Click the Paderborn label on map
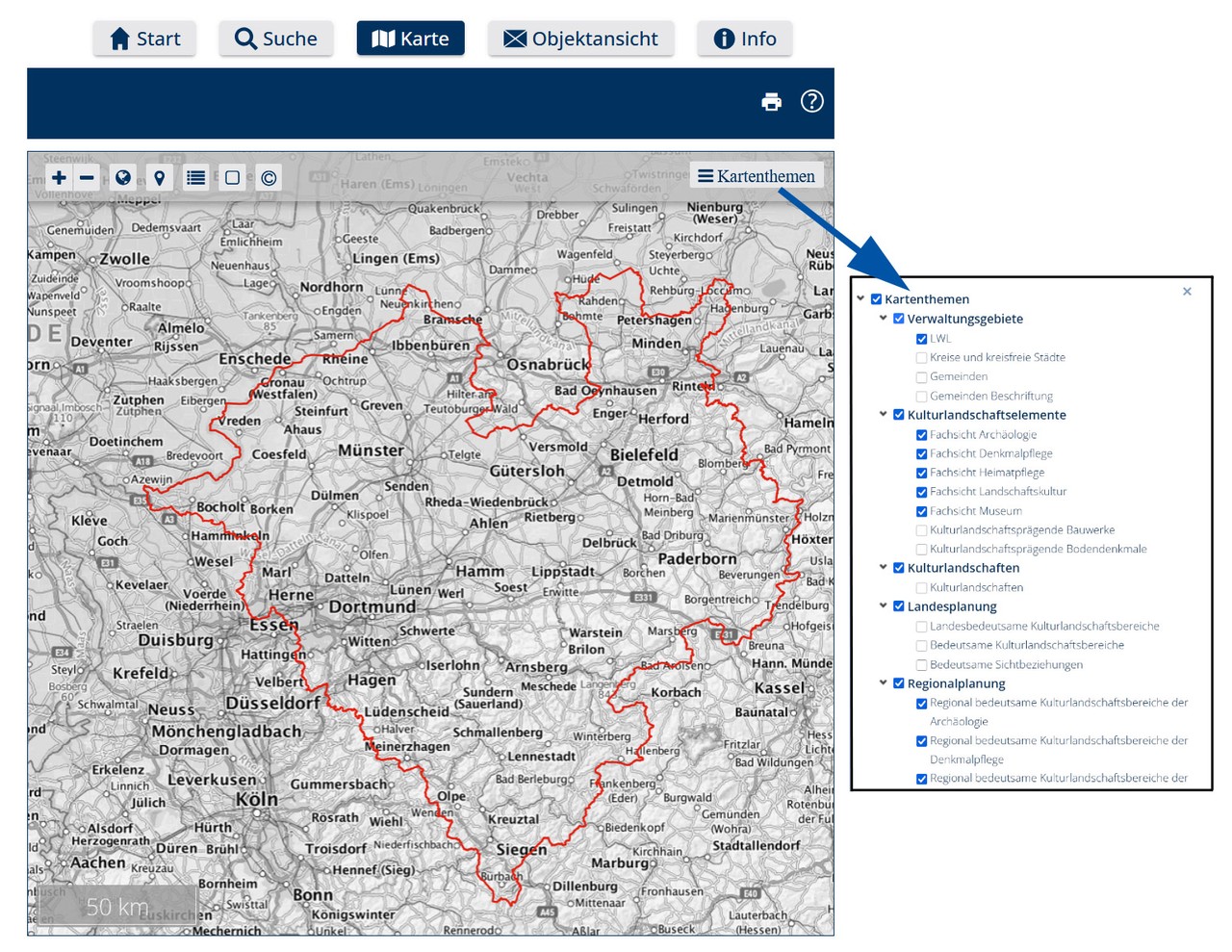 click(x=697, y=558)
